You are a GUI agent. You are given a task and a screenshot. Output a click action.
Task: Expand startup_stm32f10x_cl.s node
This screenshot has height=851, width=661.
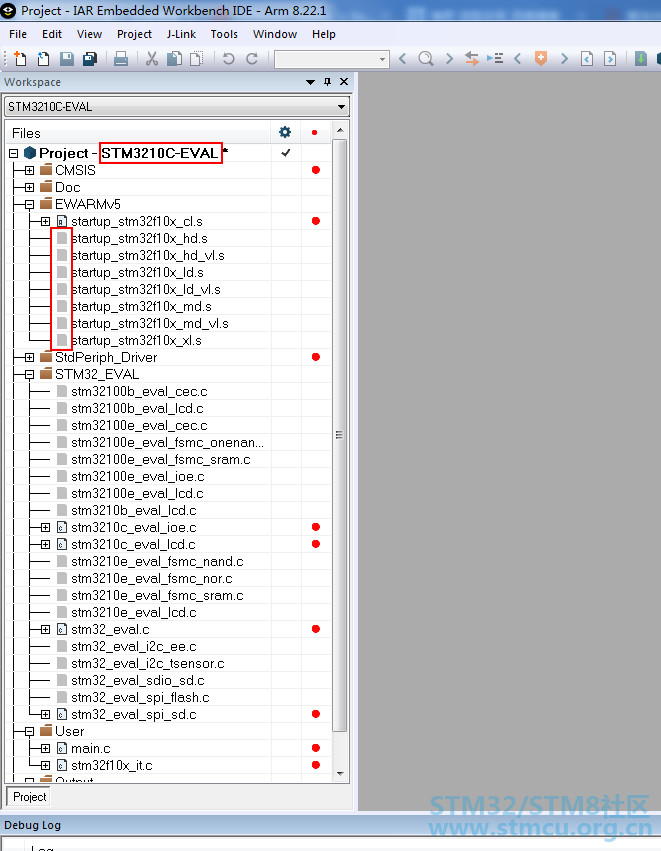pos(46,221)
